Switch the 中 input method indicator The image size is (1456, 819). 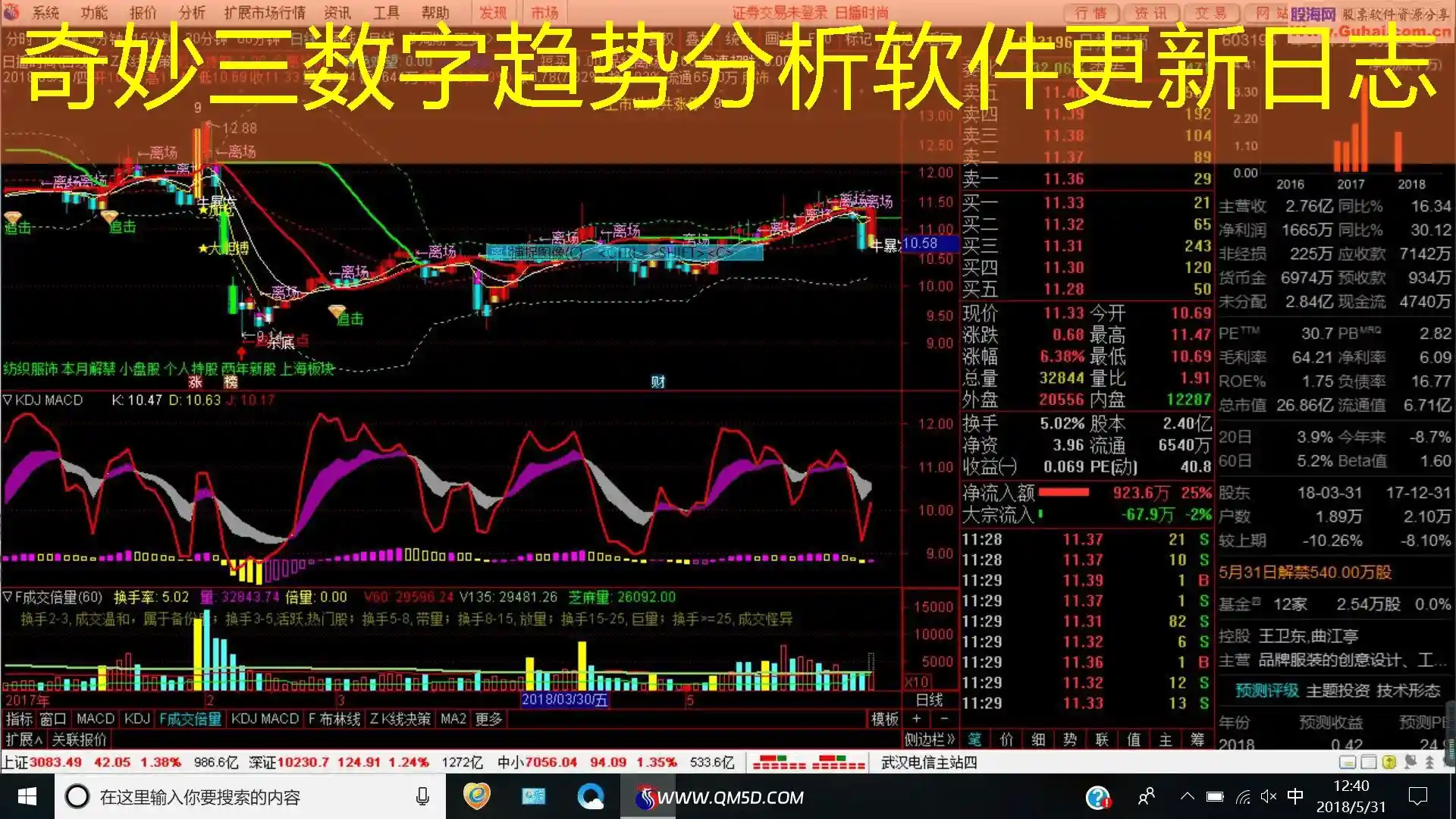pyautogui.click(x=1295, y=796)
